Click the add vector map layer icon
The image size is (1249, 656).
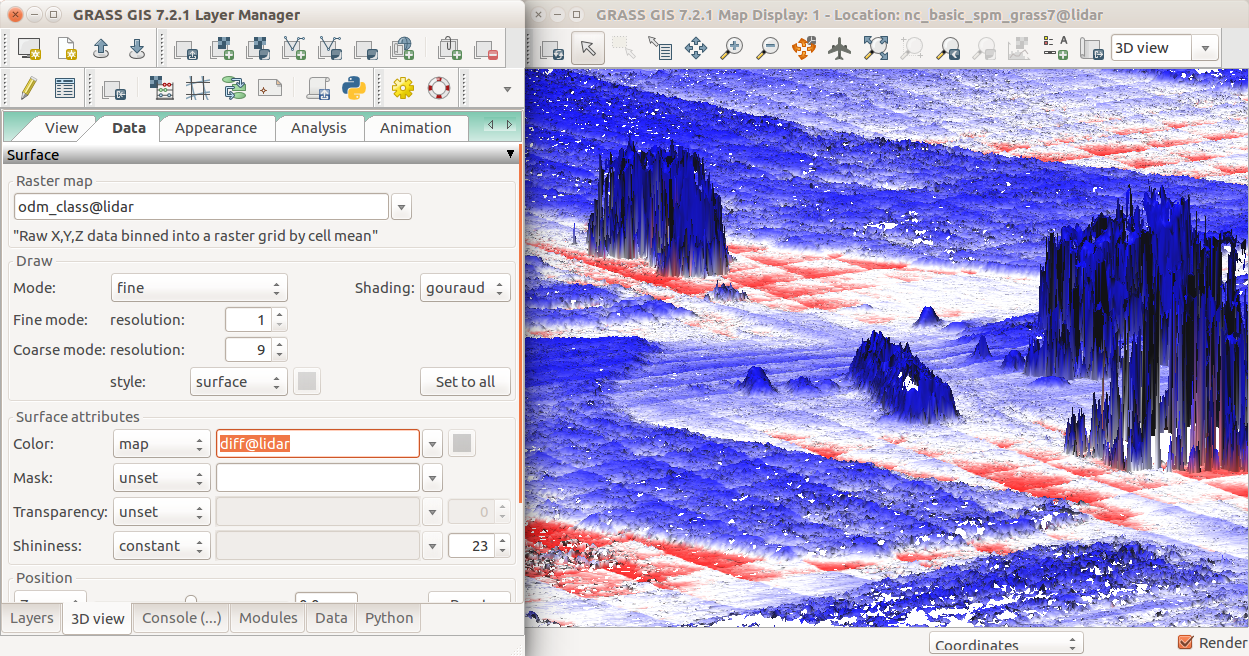[x=294, y=48]
